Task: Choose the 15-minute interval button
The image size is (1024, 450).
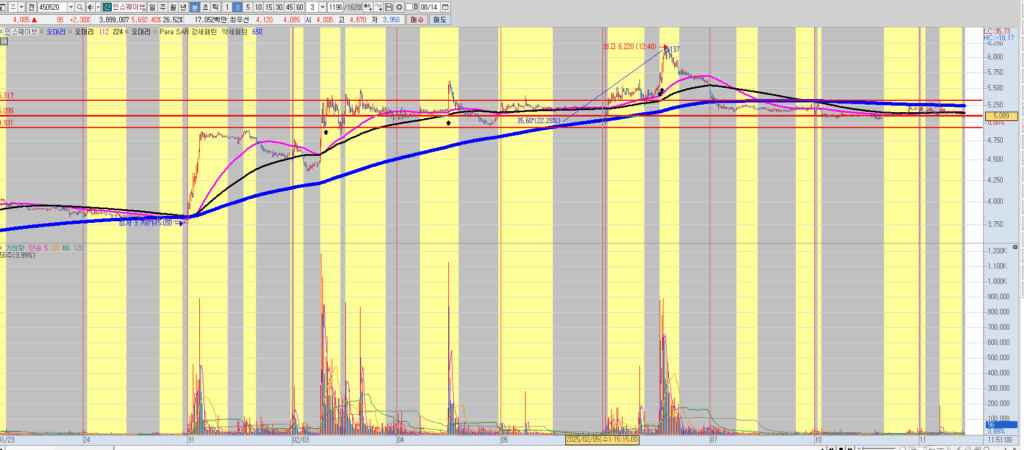Action: coord(269,7)
